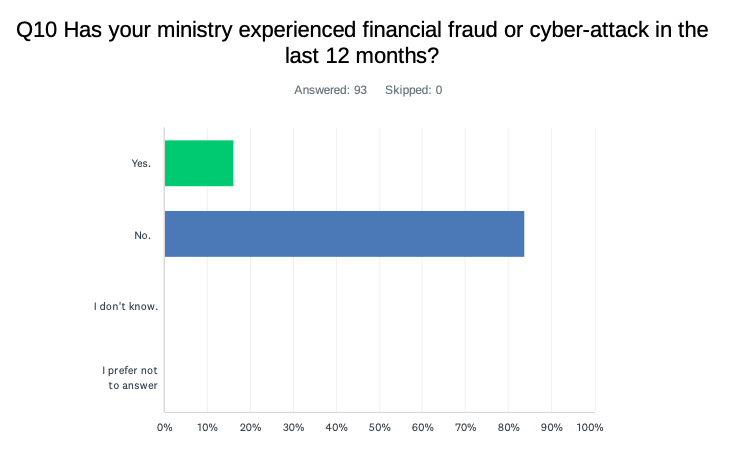The height and width of the screenshot is (465, 734).
Task: Click the 80% axis label
Action: tap(508, 428)
